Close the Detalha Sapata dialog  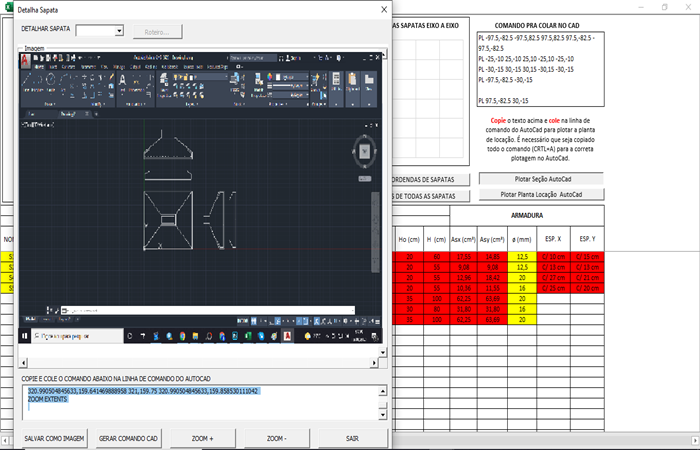pyautogui.click(x=383, y=9)
